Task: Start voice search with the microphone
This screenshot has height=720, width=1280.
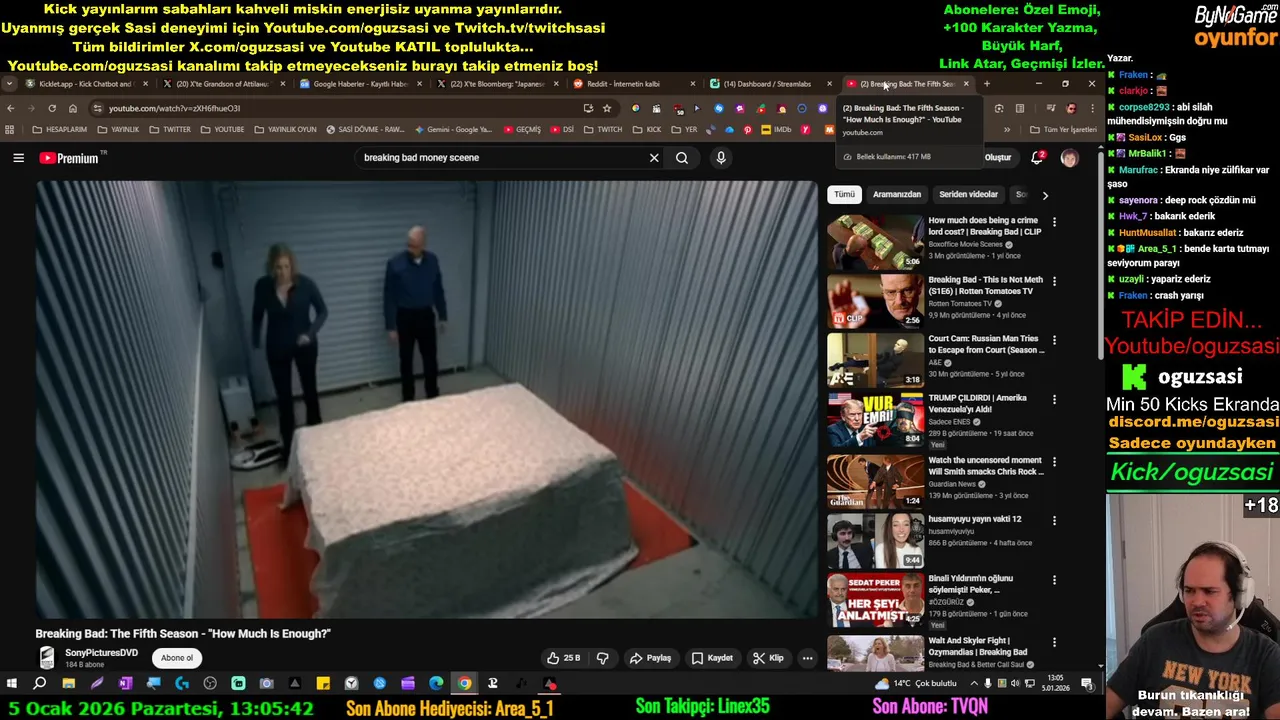Action: tap(720, 158)
